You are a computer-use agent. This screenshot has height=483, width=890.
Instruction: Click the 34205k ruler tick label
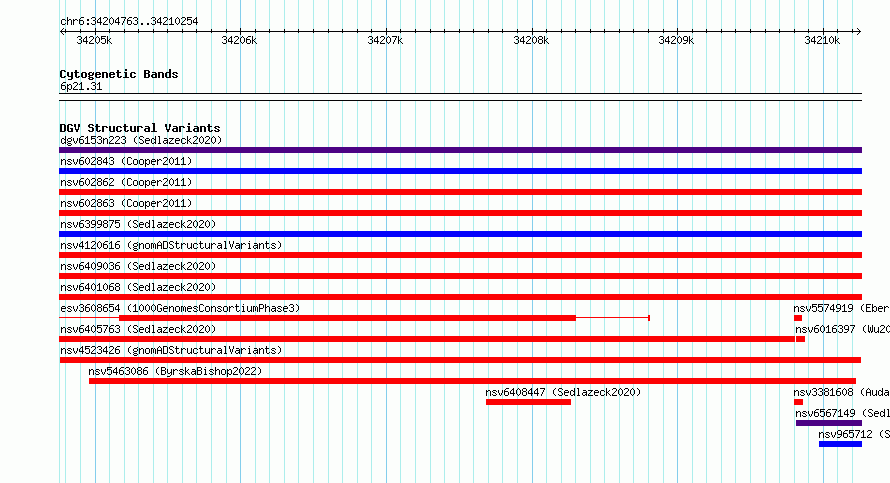pyautogui.click(x=94, y=40)
